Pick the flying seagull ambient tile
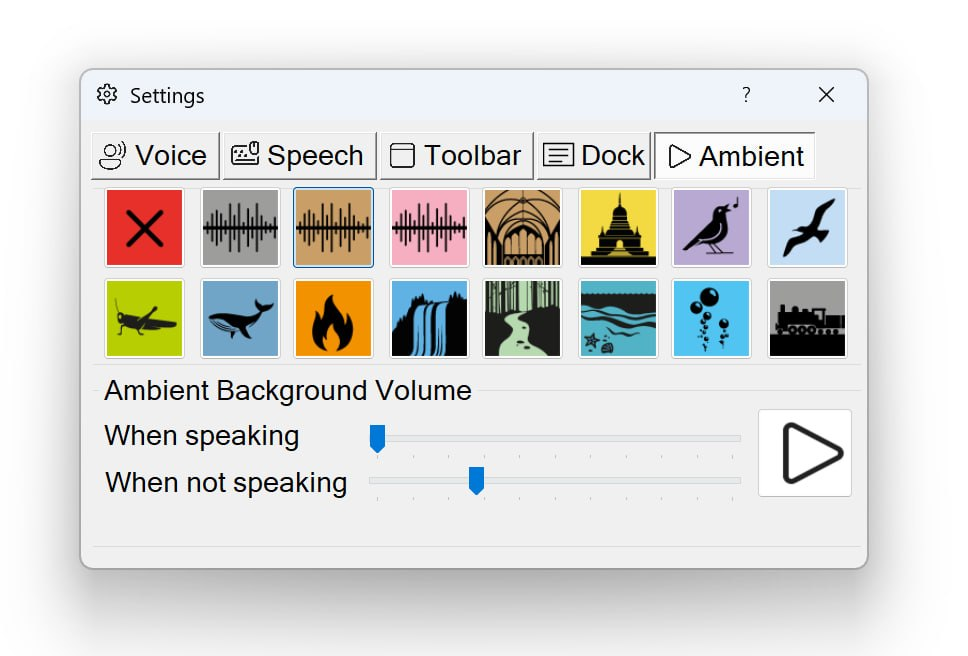This screenshot has width=968, height=656. pos(807,228)
